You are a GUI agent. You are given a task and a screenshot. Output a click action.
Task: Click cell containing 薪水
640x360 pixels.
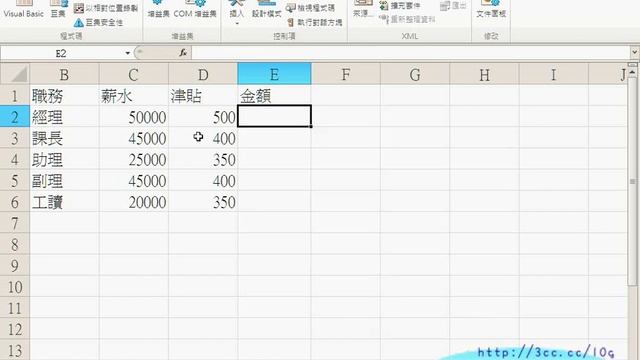(x=133, y=96)
